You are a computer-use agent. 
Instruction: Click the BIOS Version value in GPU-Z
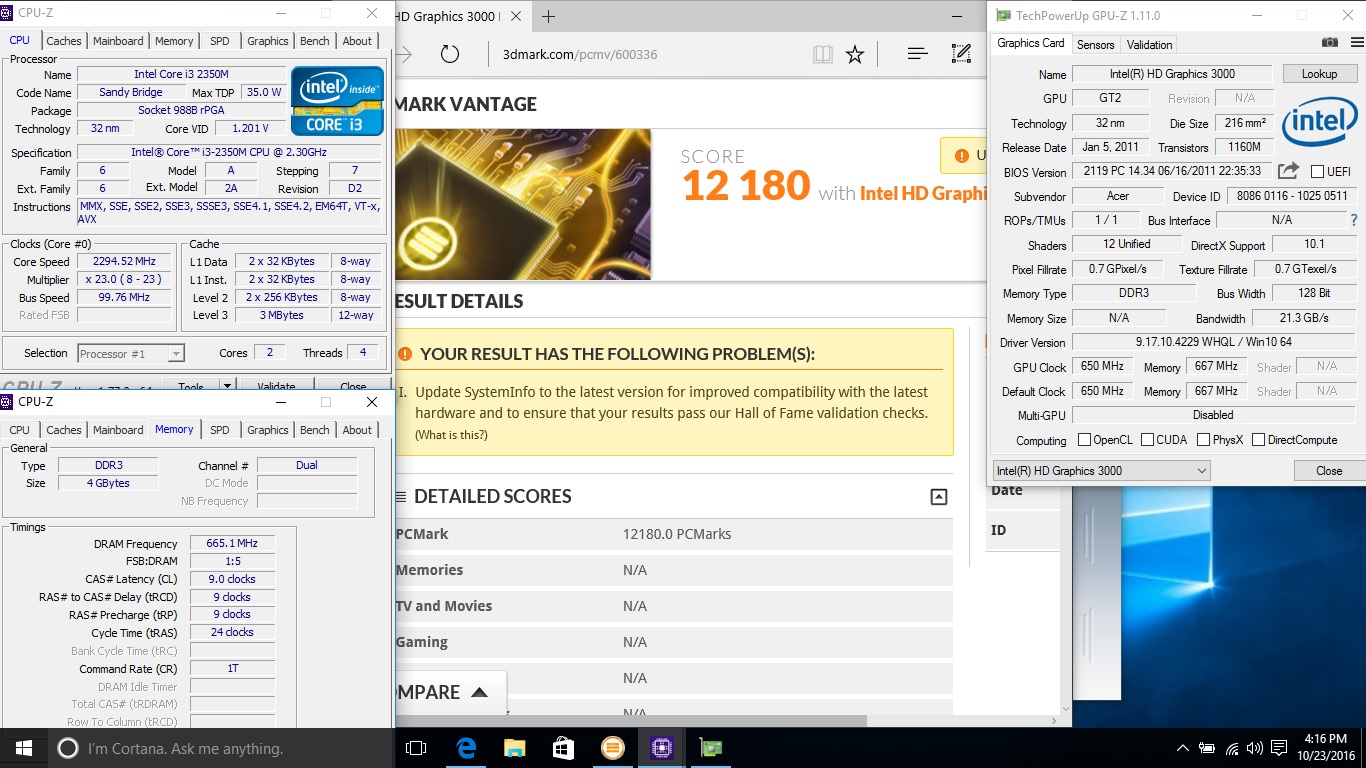coord(1172,172)
